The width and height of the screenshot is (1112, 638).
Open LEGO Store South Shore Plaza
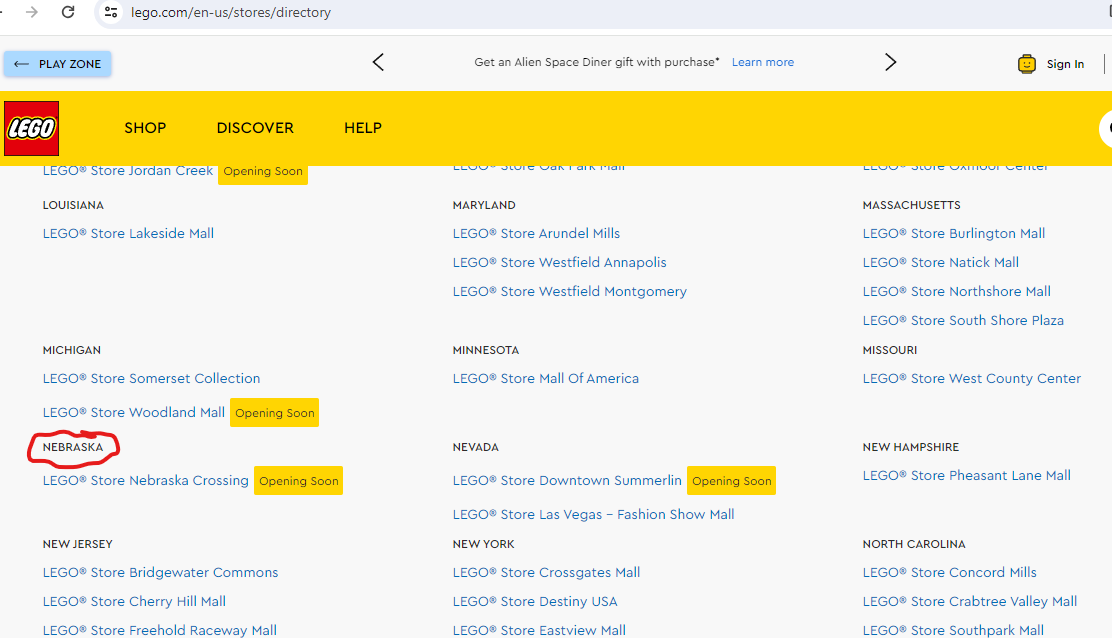coord(963,320)
